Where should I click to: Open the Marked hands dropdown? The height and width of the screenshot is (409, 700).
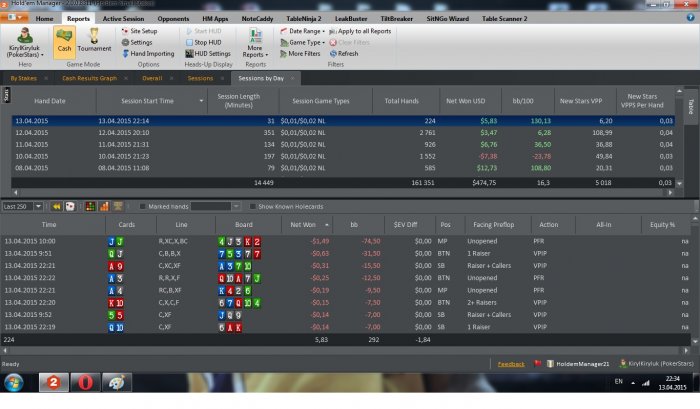tap(236, 206)
